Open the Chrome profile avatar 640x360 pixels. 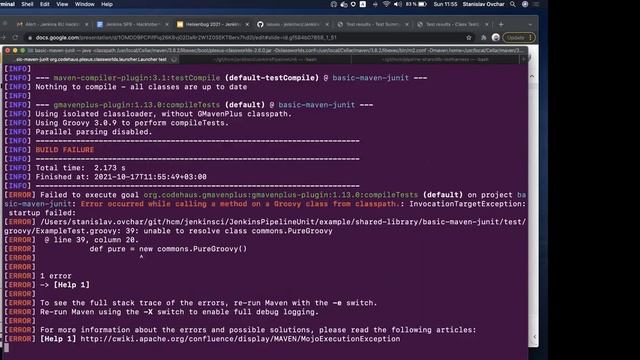(x=496, y=38)
